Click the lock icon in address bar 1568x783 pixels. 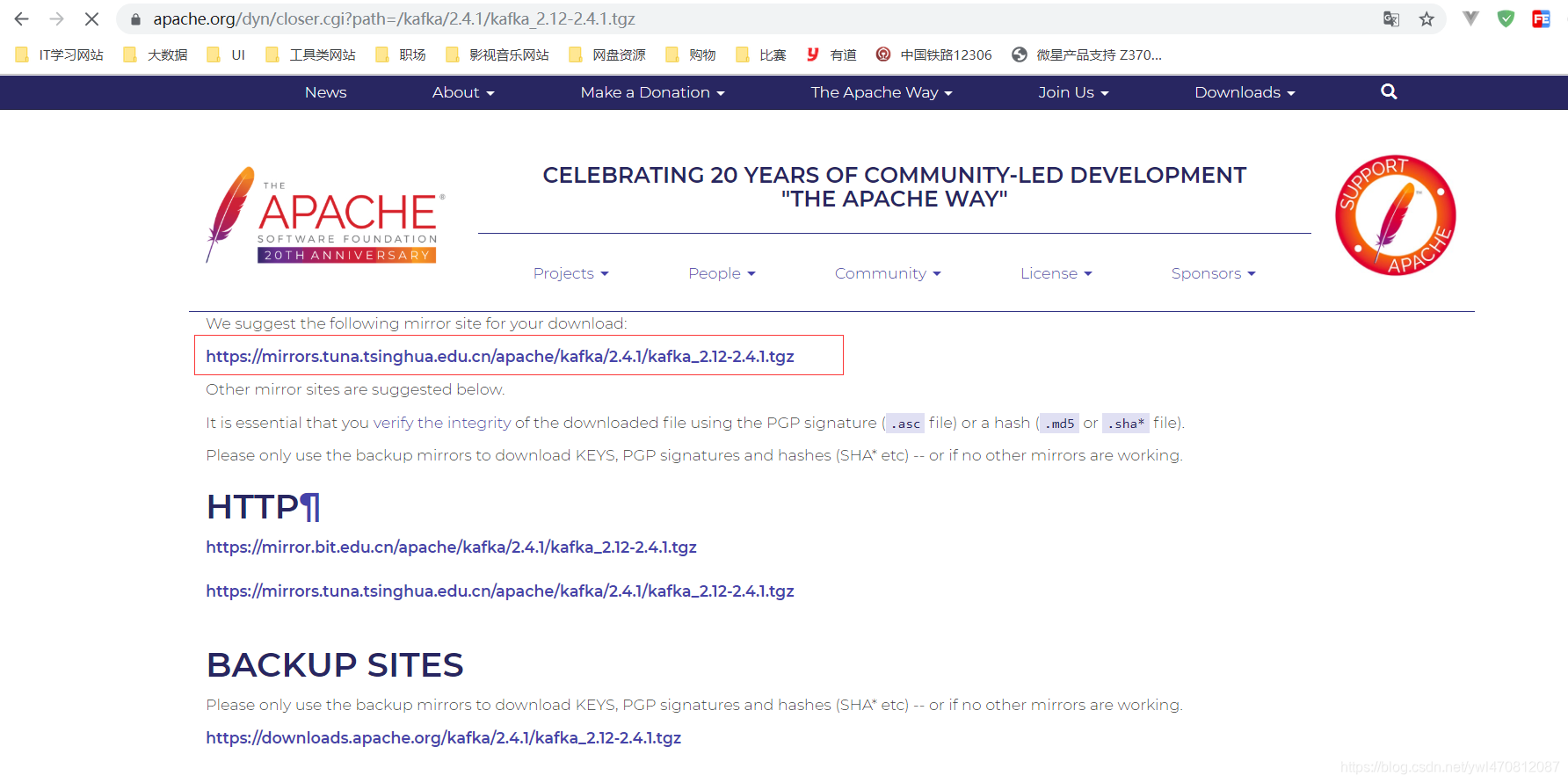[x=135, y=19]
